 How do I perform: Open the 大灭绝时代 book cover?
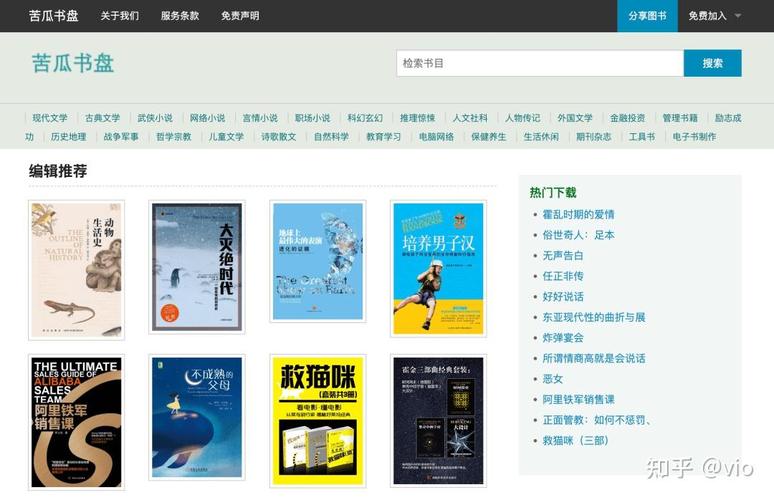(x=197, y=266)
